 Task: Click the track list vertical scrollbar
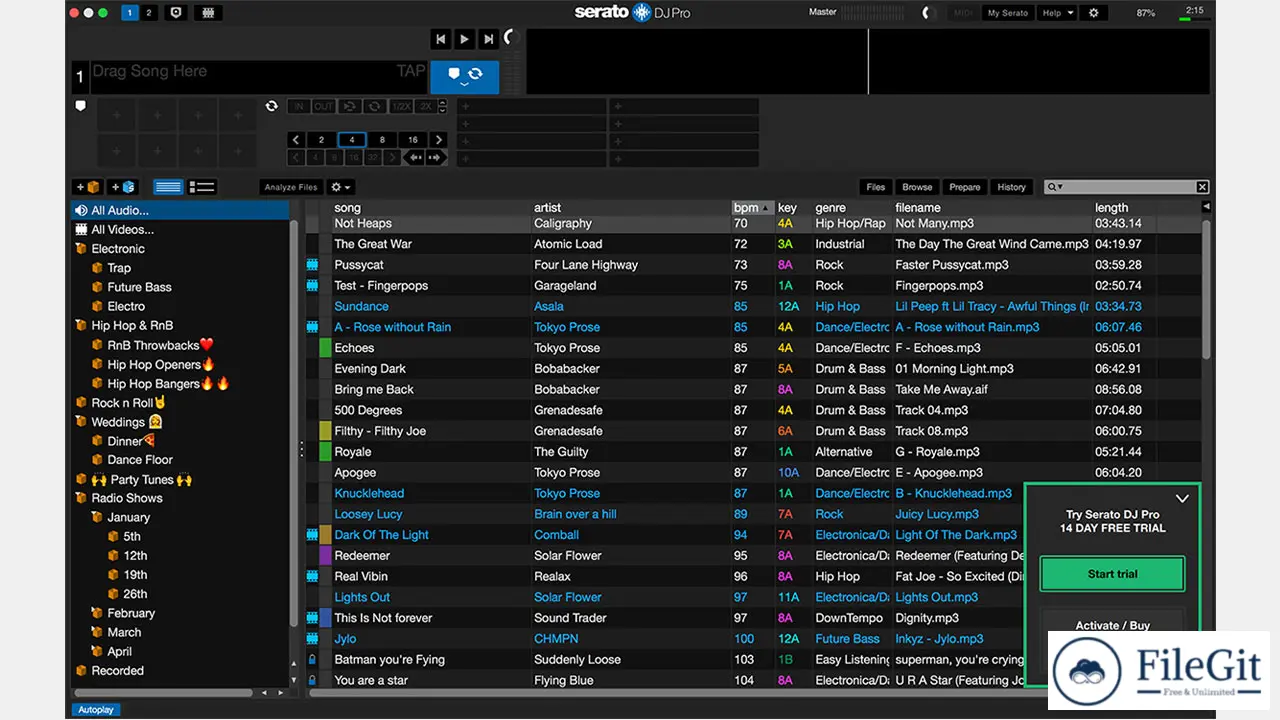coord(1206,290)
